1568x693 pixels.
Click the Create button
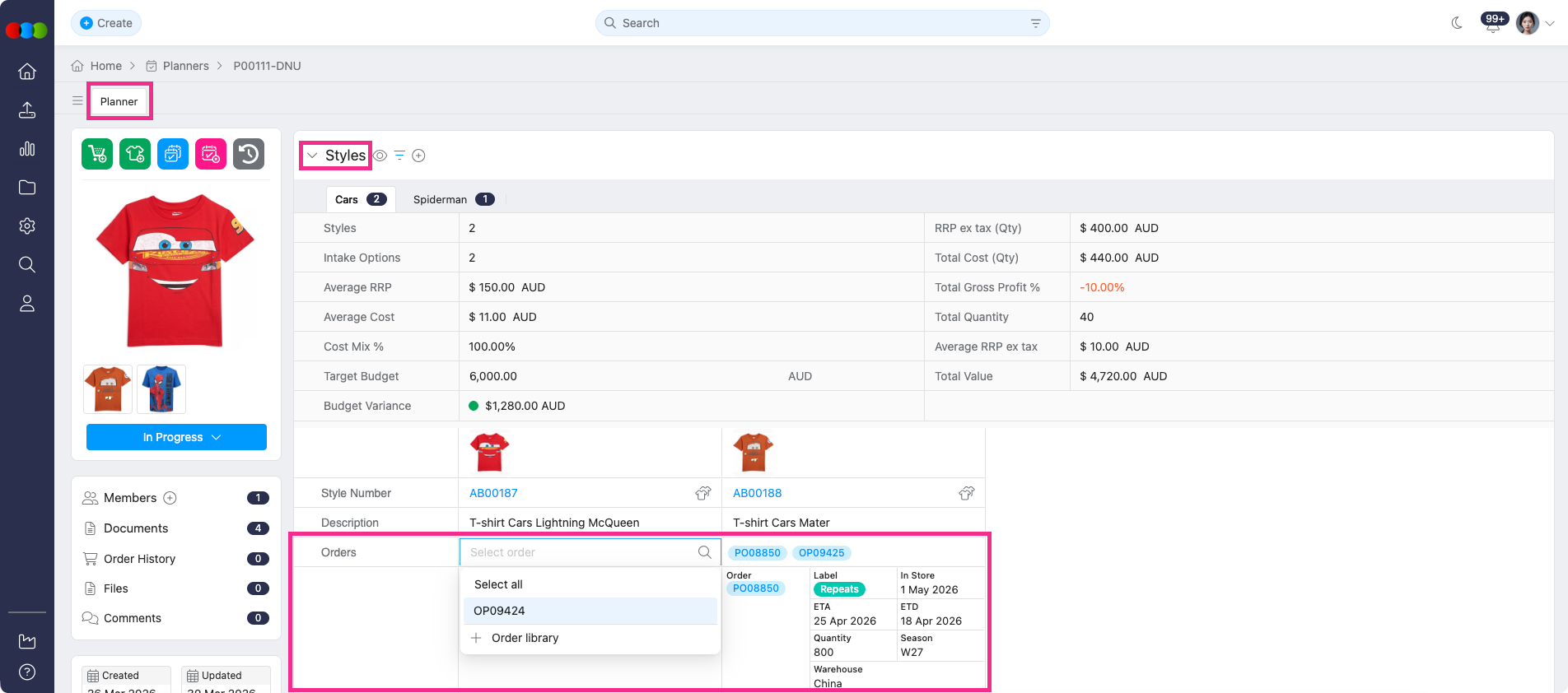[106, 23]
